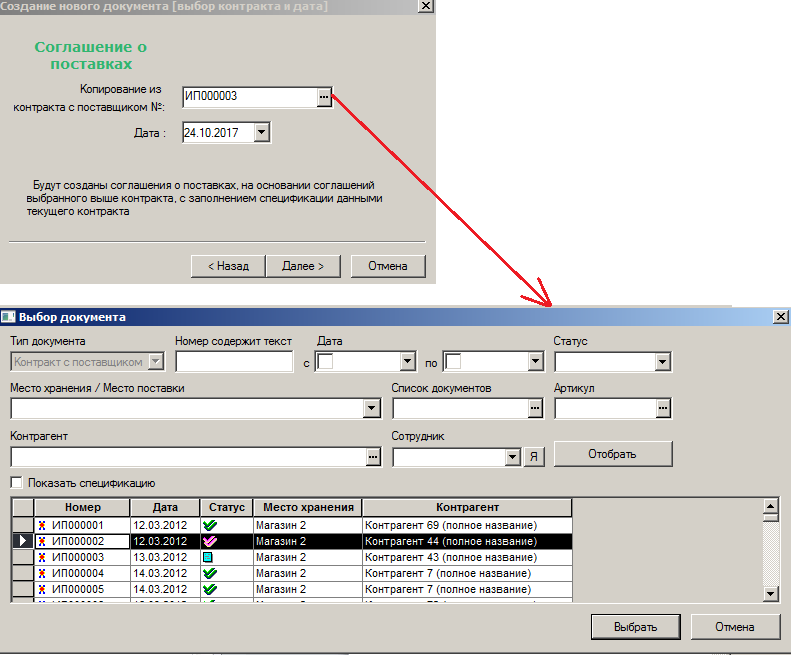Open the end date 'по' dropdown arrow
791x655 pixels.
click(x=536, y=362)
